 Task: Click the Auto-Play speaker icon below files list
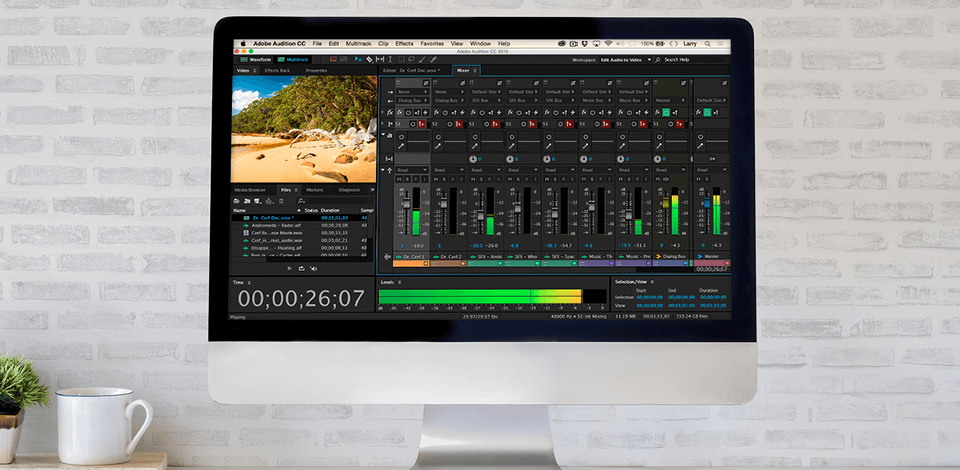[313, 269]
